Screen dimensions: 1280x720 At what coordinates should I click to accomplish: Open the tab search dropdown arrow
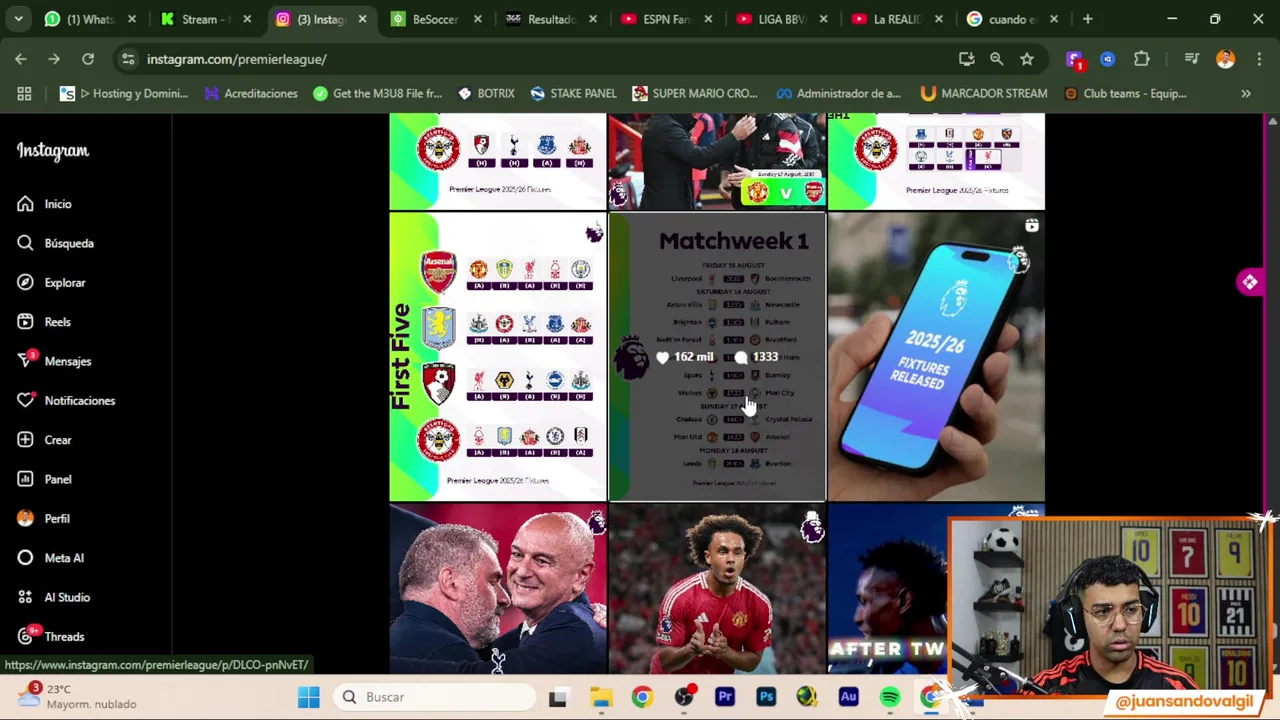(x=20, y=19)
